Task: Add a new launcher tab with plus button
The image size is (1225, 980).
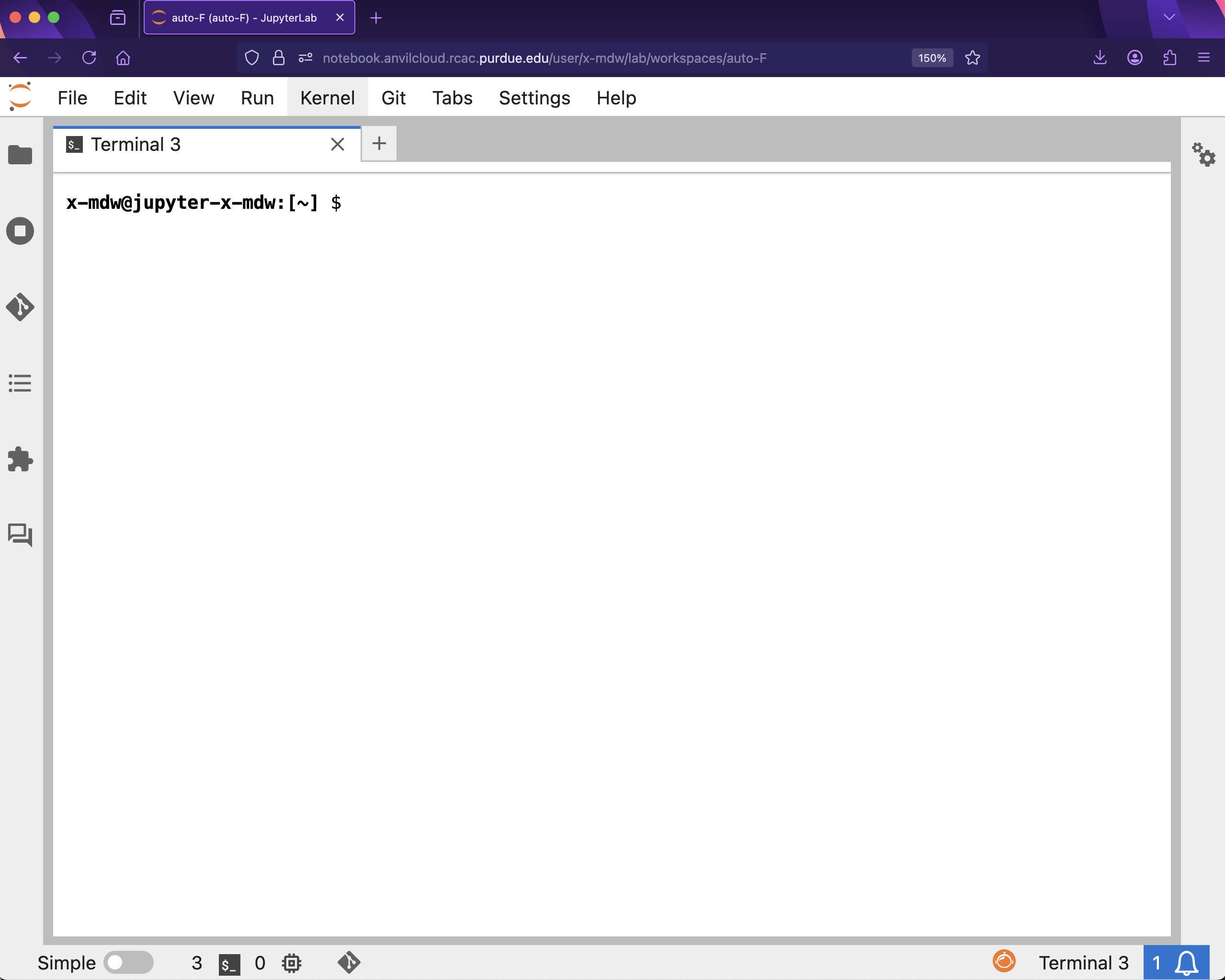Action: (x=379, y=143)
